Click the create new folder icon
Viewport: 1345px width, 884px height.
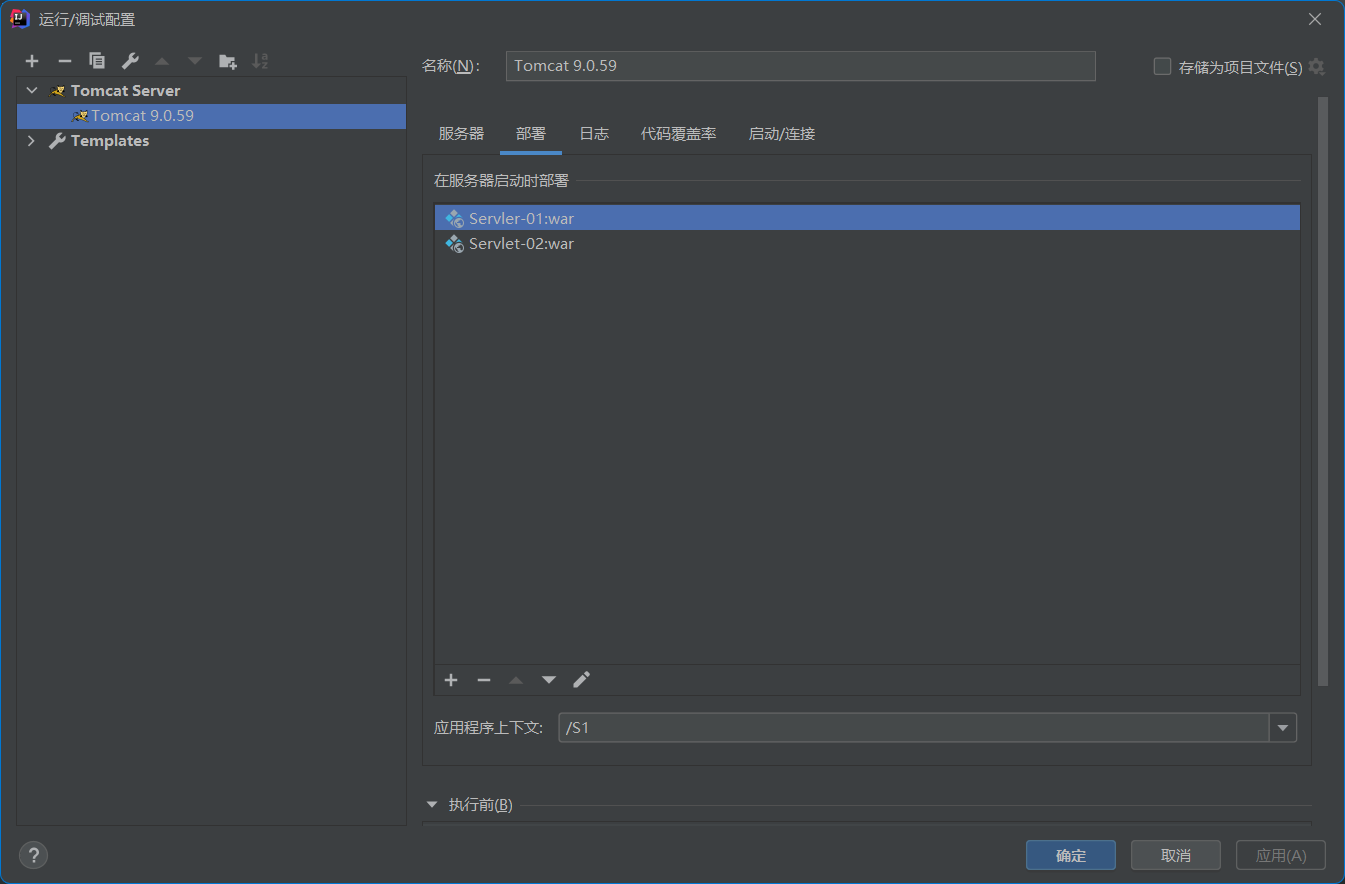228,61
